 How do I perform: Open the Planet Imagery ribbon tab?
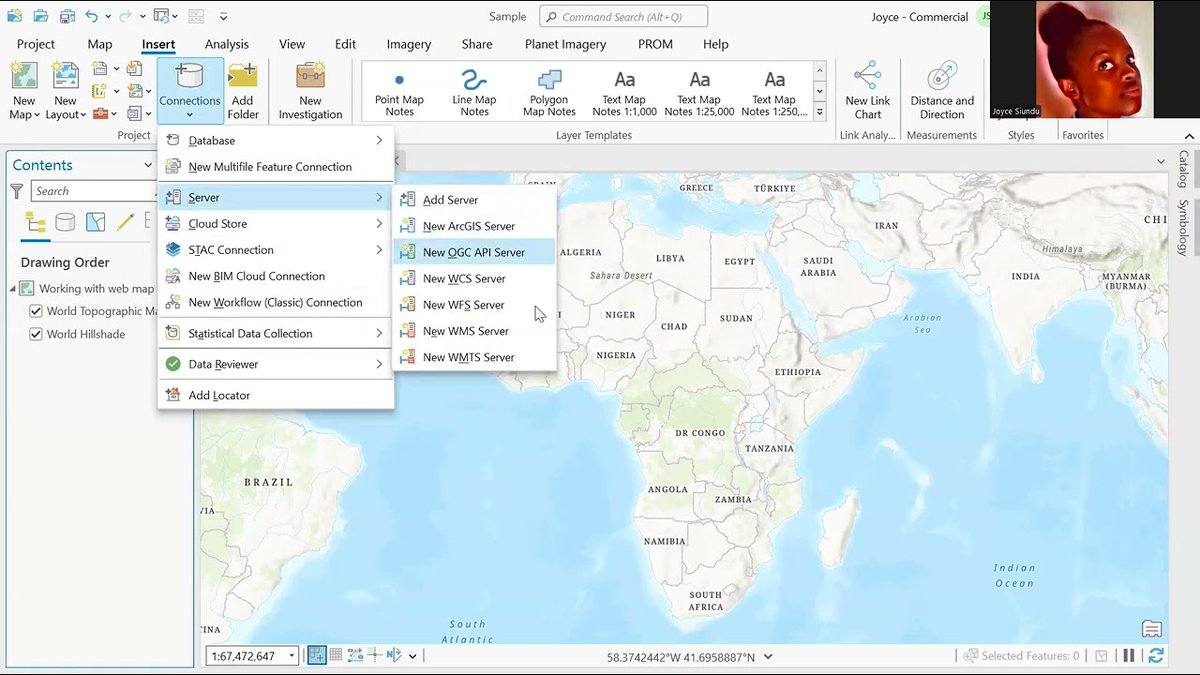[x=565, y=44]
